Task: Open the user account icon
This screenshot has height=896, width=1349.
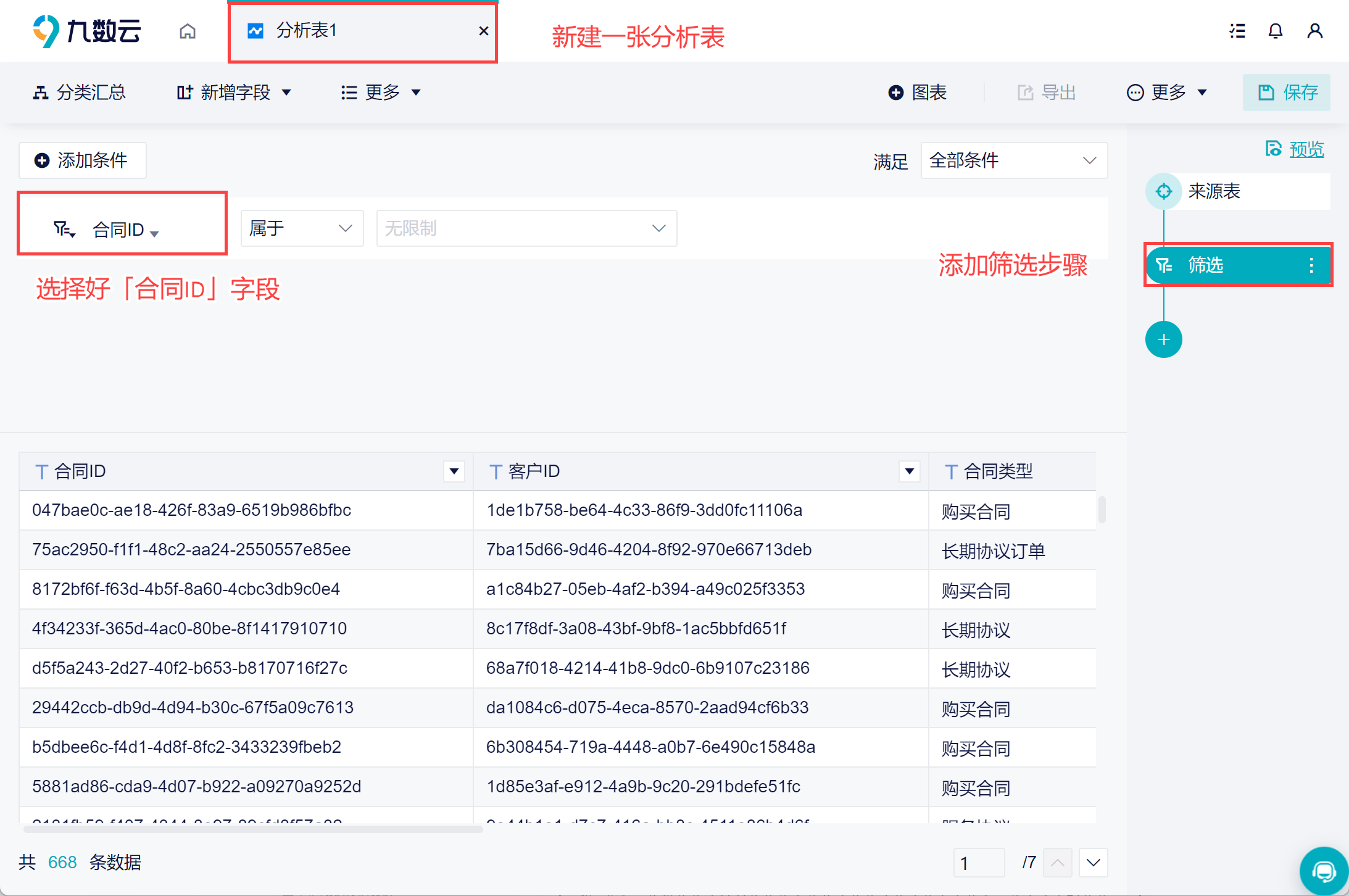Action: point(1314,31)
